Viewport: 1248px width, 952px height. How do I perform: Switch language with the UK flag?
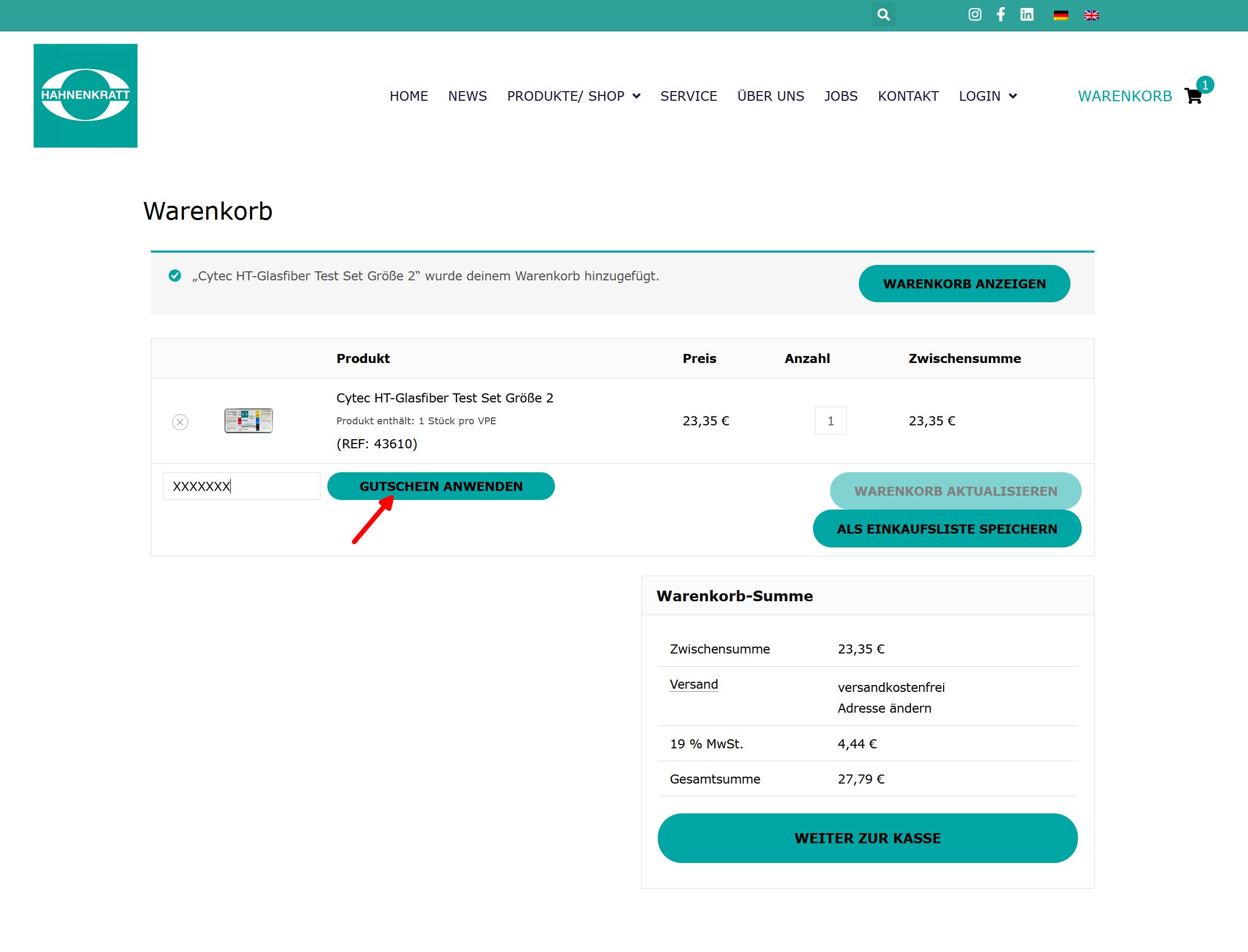(x=1091, y=15)
